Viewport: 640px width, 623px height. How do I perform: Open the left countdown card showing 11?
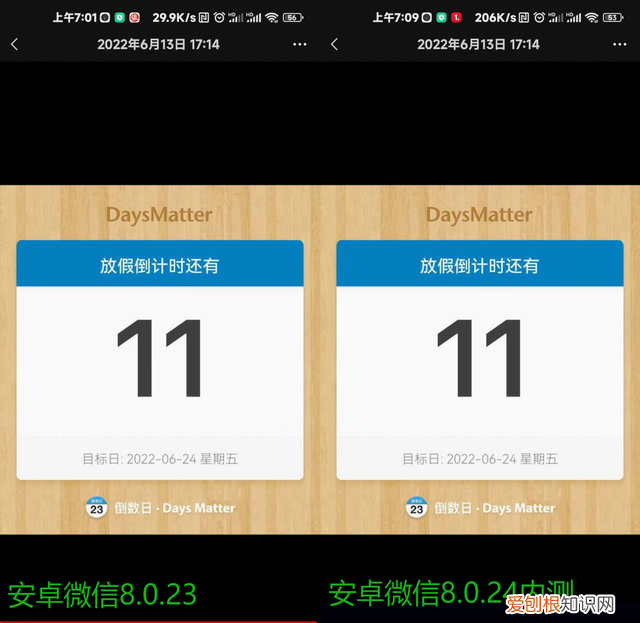(160, 360)
